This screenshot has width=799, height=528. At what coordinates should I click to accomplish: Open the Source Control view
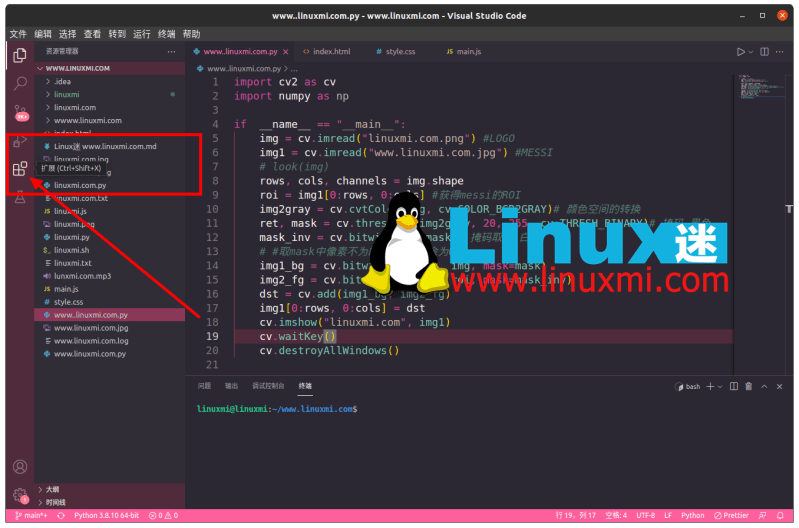click(20, 112)
